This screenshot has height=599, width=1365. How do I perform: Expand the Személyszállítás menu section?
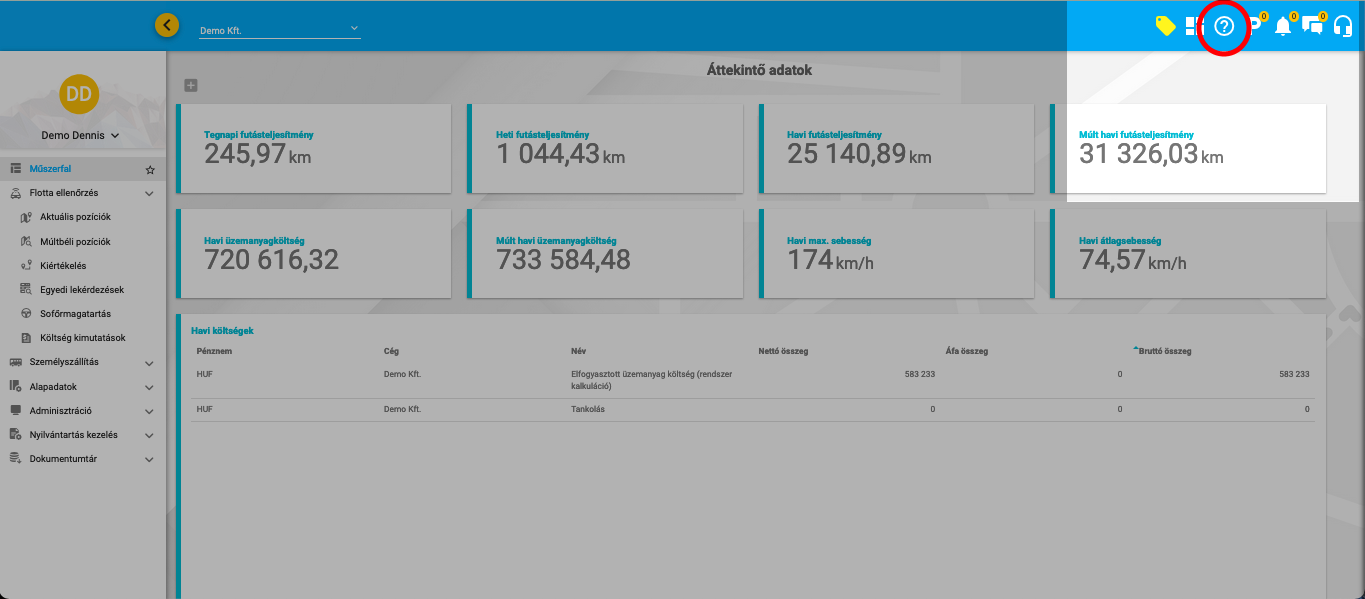149,363
